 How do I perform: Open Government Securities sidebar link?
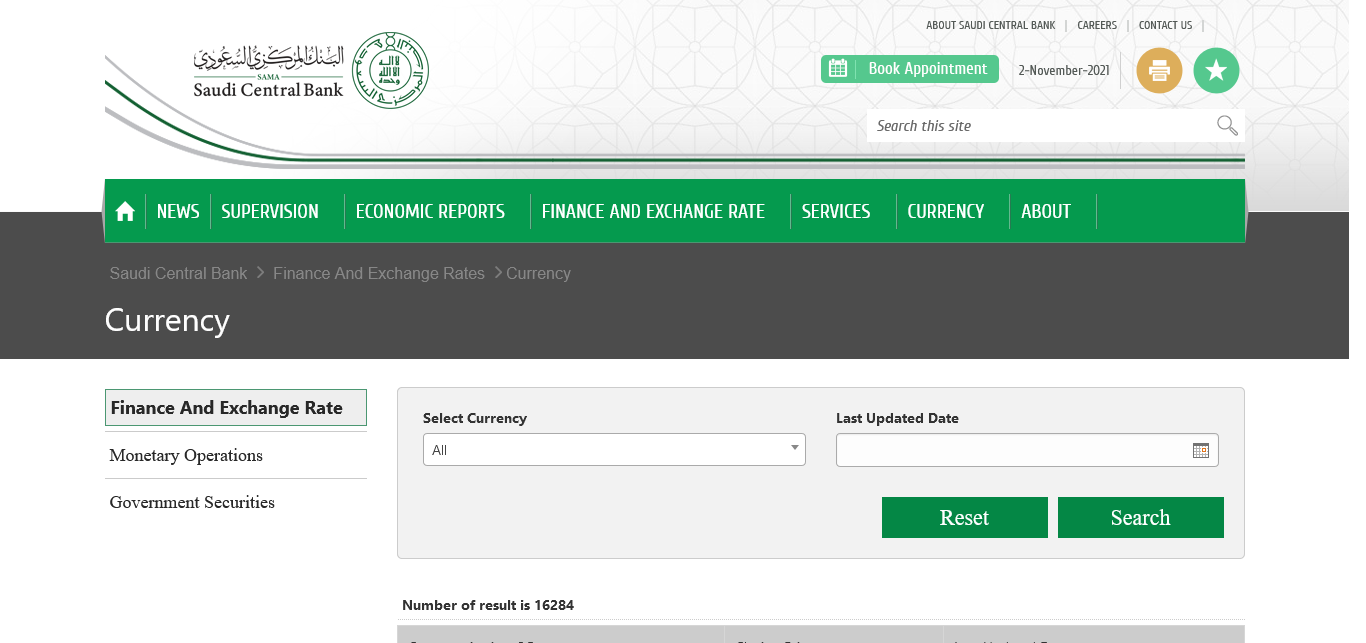(x=192, y=502)
